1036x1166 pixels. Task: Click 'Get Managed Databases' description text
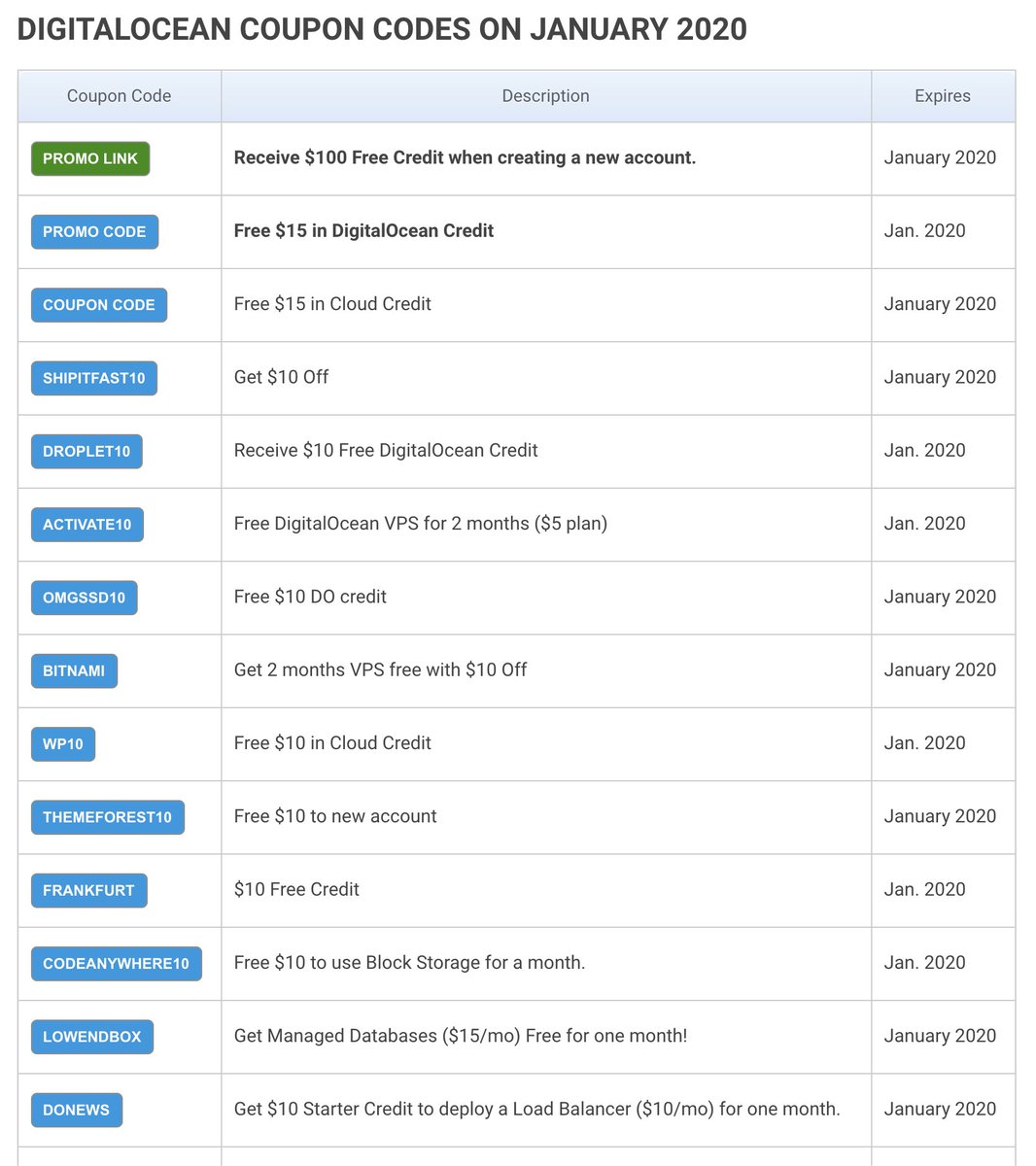[461, 1036]
